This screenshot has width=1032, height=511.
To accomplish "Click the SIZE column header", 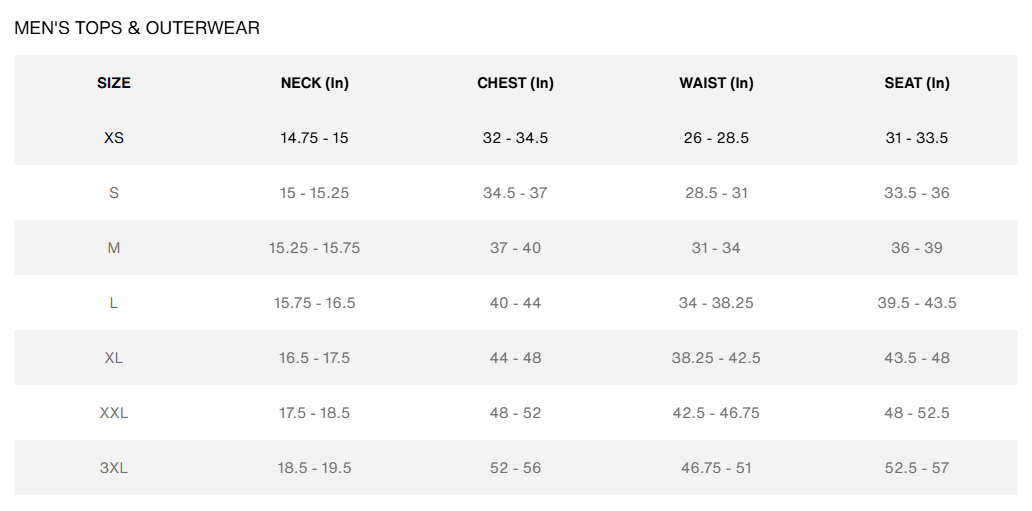I will (114, 83).
